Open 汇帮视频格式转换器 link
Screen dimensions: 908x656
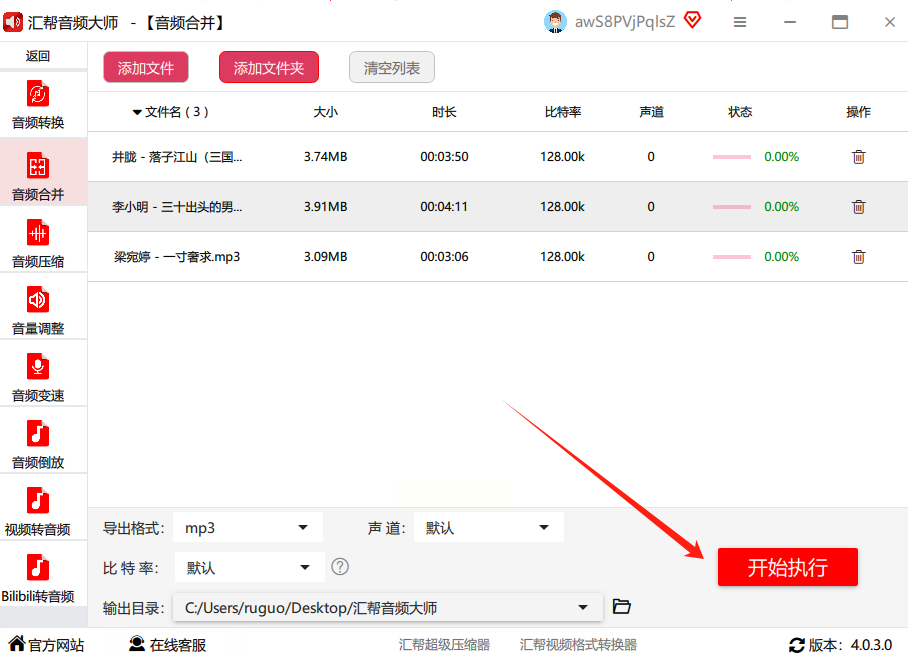[578, 645]
